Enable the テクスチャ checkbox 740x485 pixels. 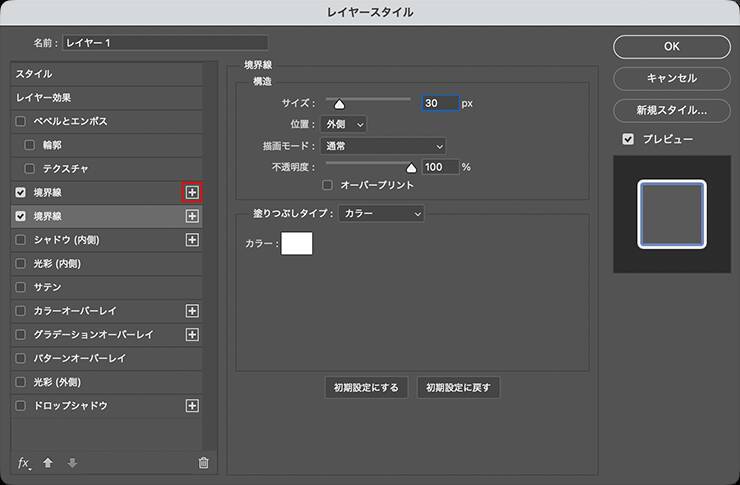pyautogui.click(x=29, y=168)
